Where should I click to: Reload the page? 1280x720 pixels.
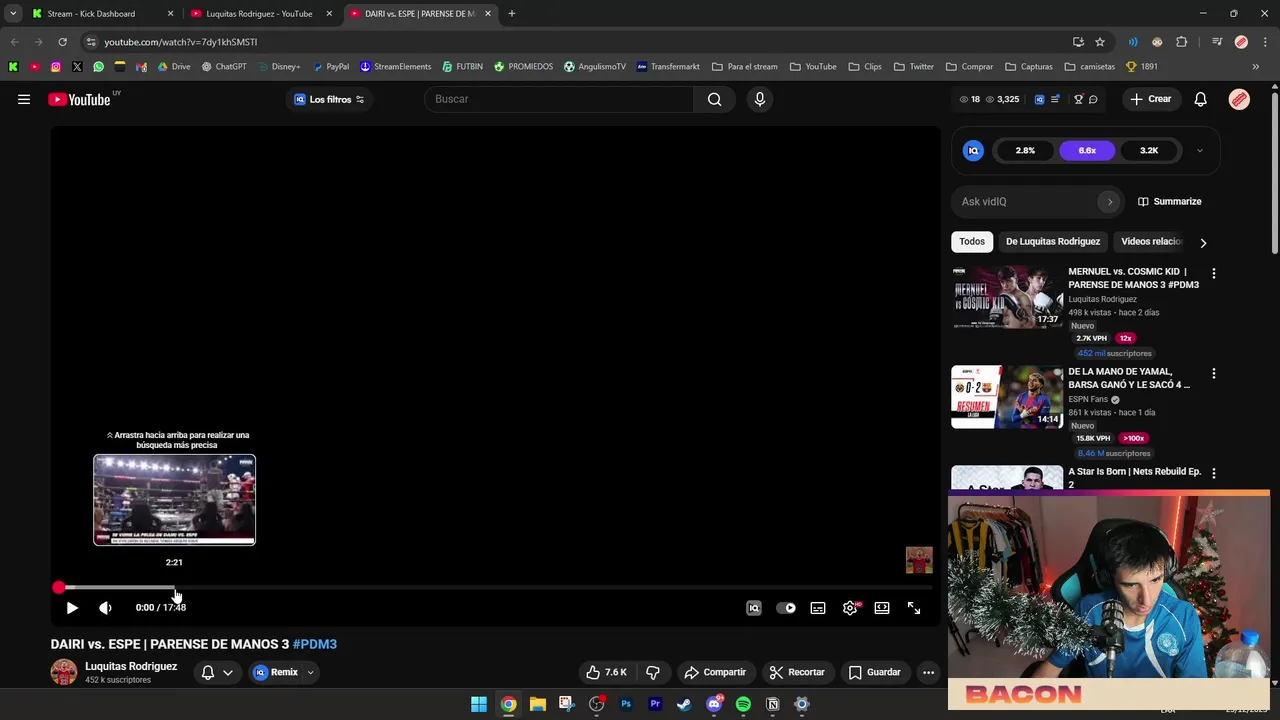62,42
